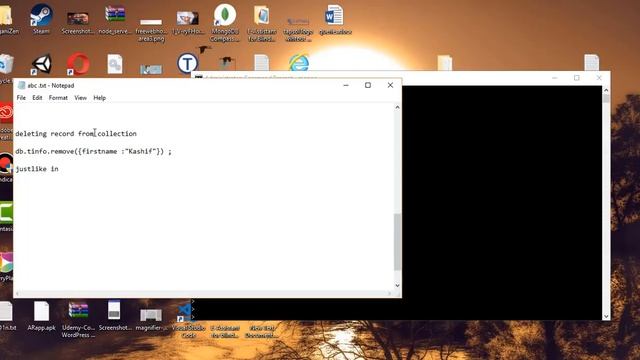The width and height of the screenshot is (640, 360).
Task: Maximize the command prompt window
Action: (576, 78)
